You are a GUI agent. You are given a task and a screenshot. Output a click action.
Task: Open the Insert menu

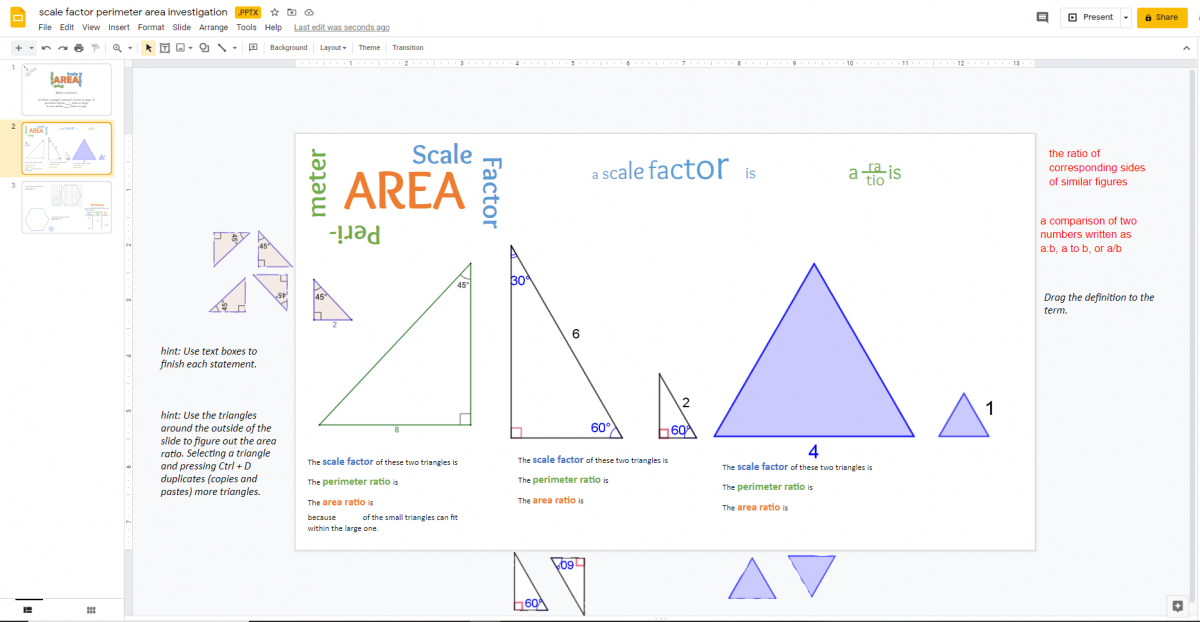[x=118, y=27]
